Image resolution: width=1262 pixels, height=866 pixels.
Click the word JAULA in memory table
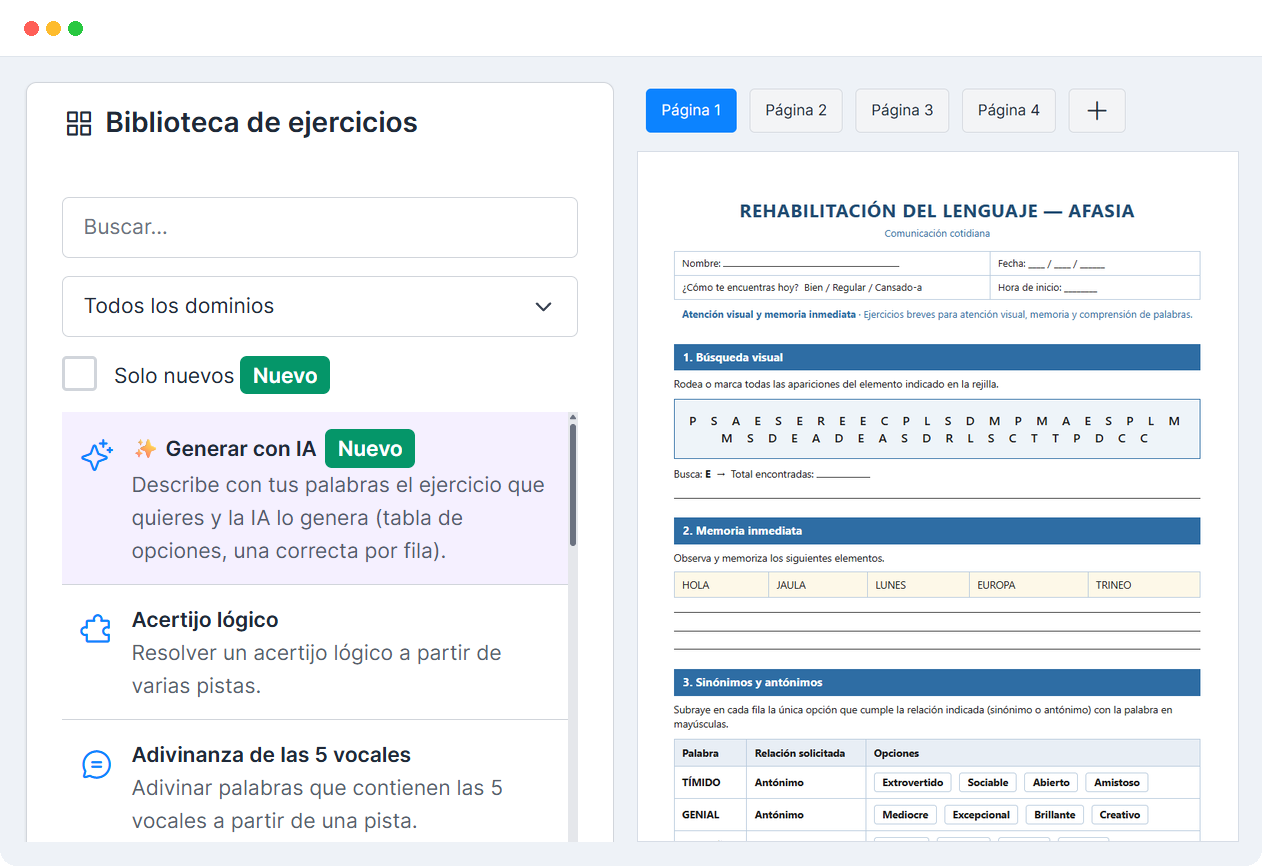click(x=791, y=585)
